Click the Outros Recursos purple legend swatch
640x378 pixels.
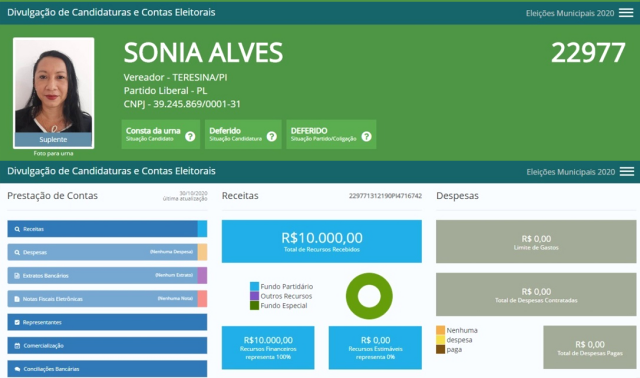(254, 296)
